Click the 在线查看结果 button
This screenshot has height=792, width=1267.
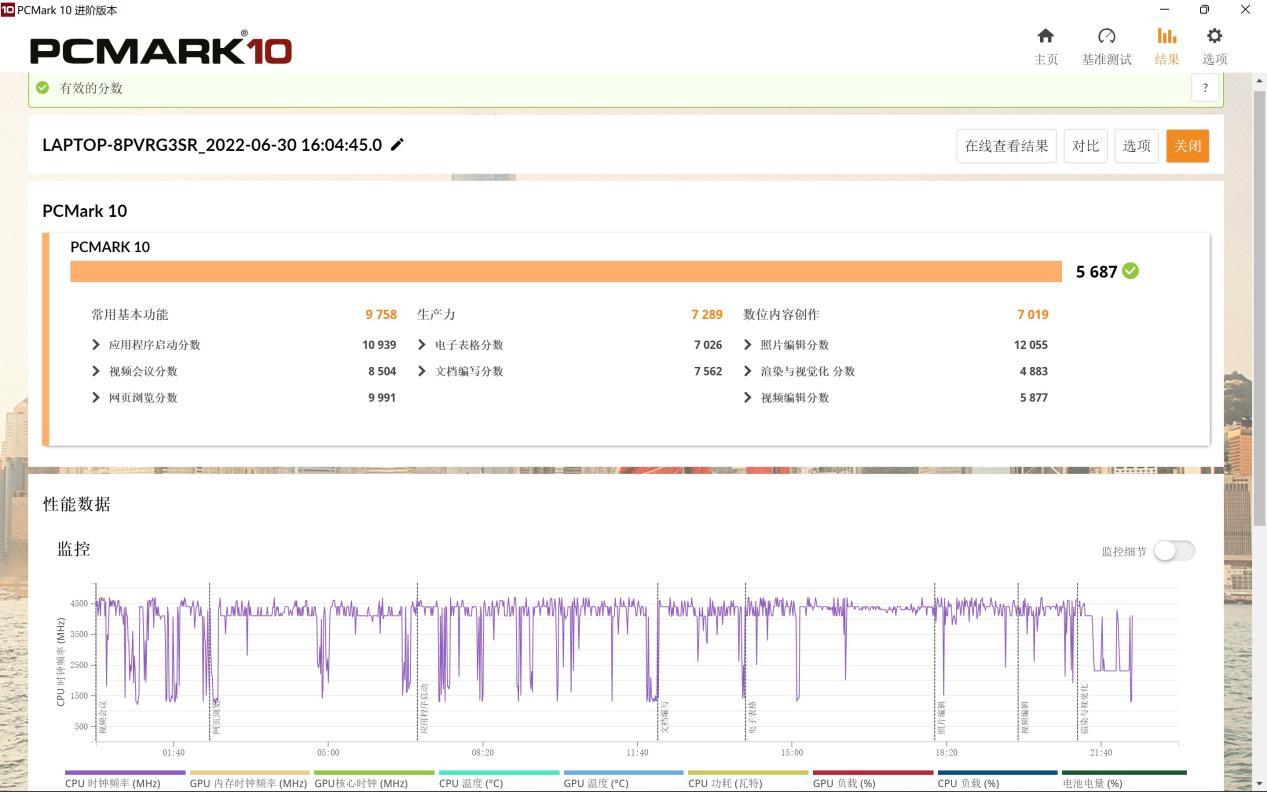[1006, 146]
